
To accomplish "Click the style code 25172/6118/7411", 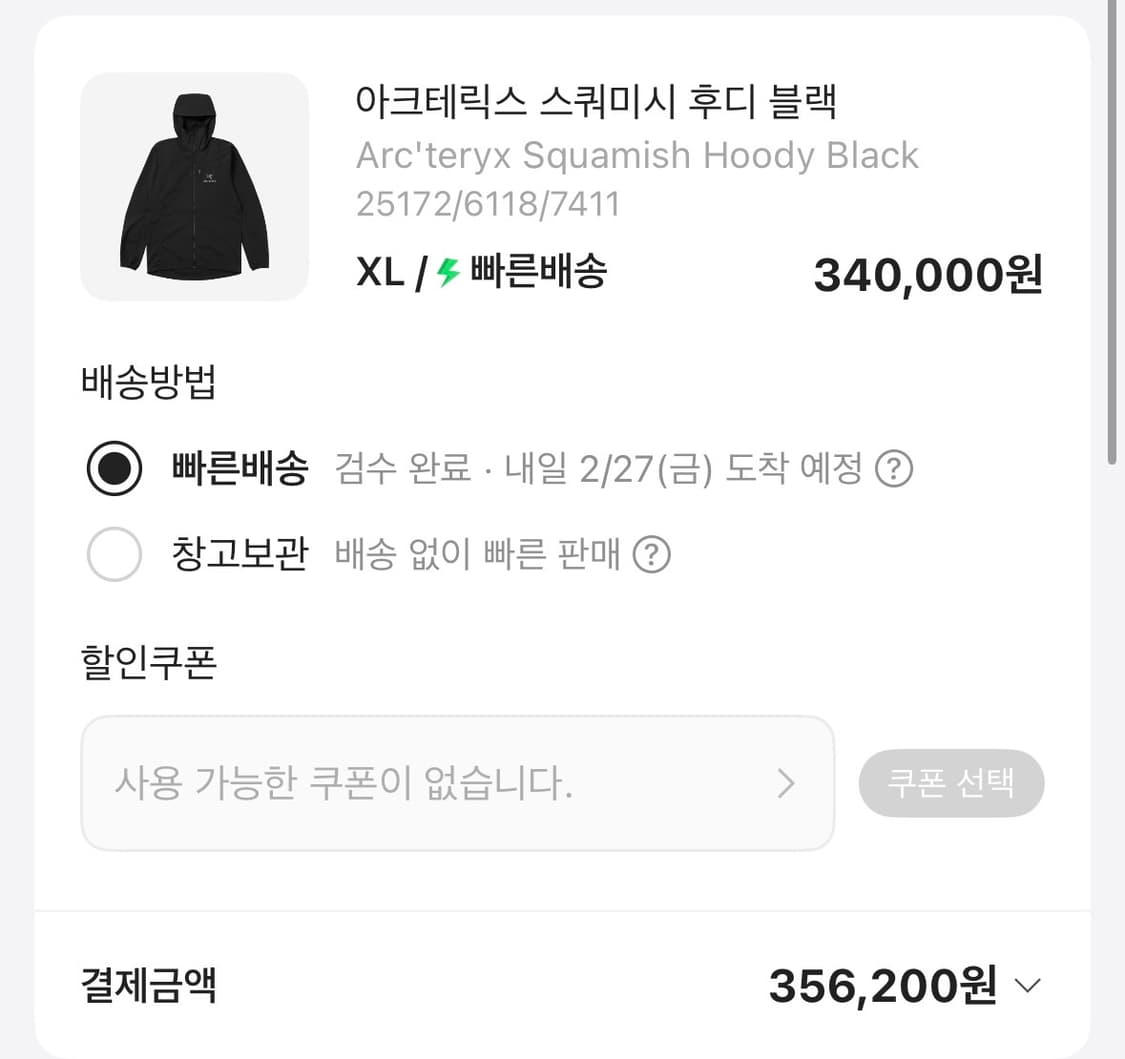I will point(487,203).
